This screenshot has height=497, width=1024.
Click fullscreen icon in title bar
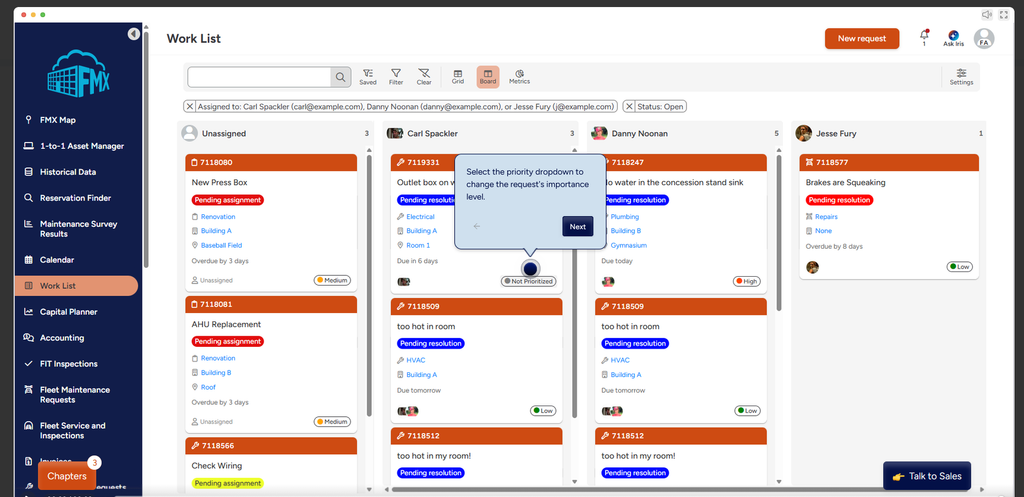[1004, 14]
